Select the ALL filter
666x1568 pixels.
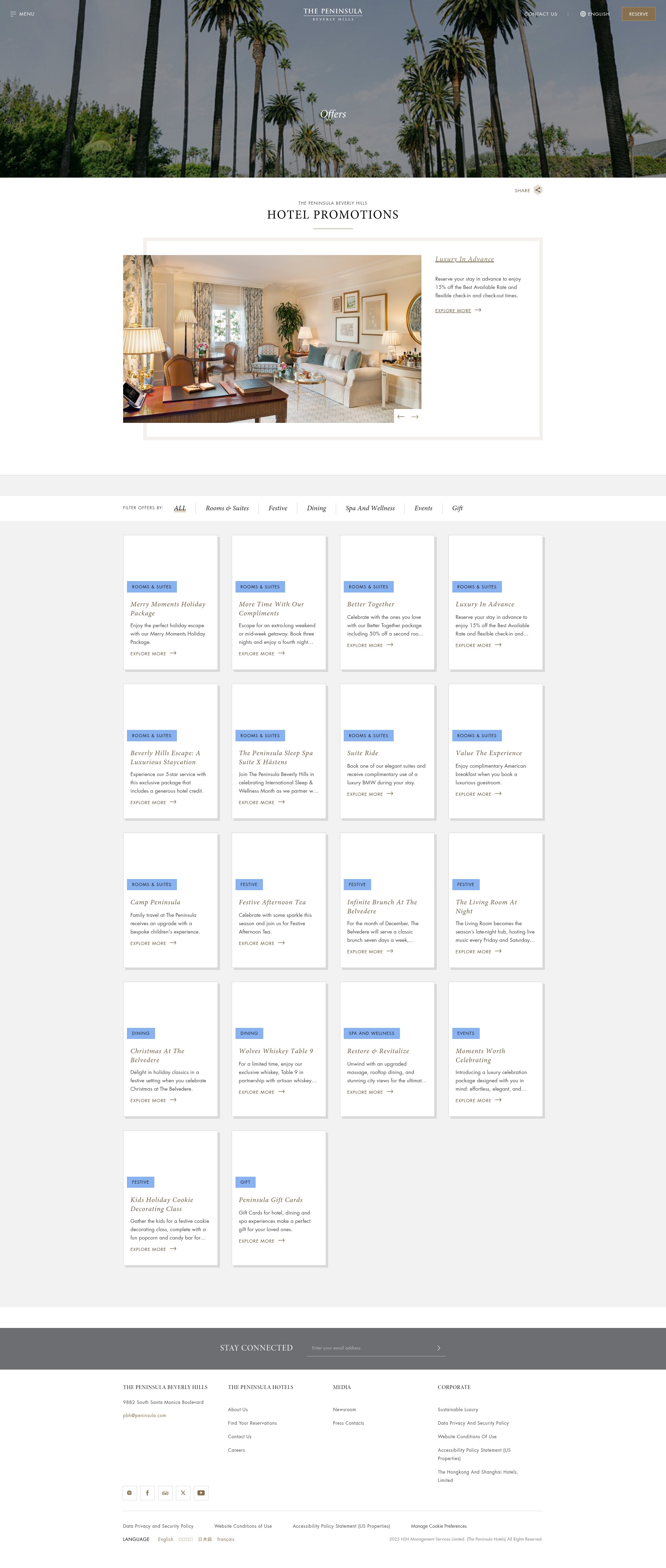(180, 508)
